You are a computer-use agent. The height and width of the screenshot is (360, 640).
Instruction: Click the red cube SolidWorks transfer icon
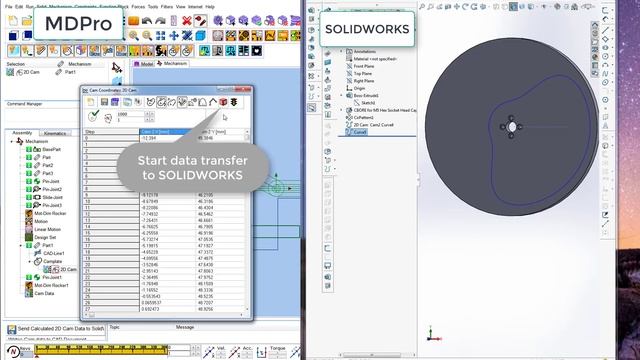click(223, 102)
